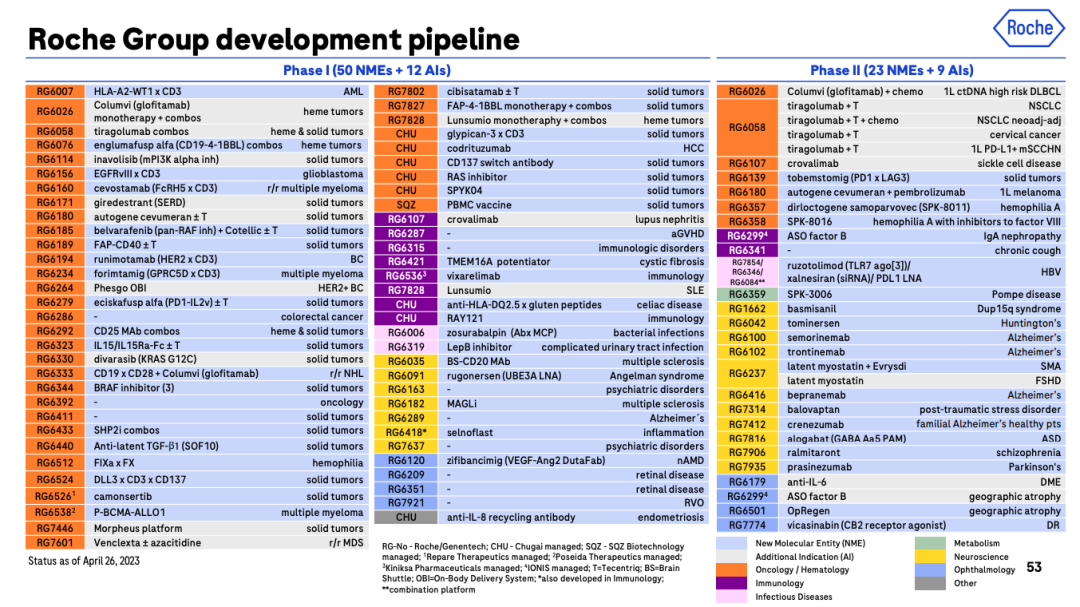Image resolution: width=1080 pixels, height=607 pixels.
Task: Click the RG6194 code cell
Action: (55, 259)
